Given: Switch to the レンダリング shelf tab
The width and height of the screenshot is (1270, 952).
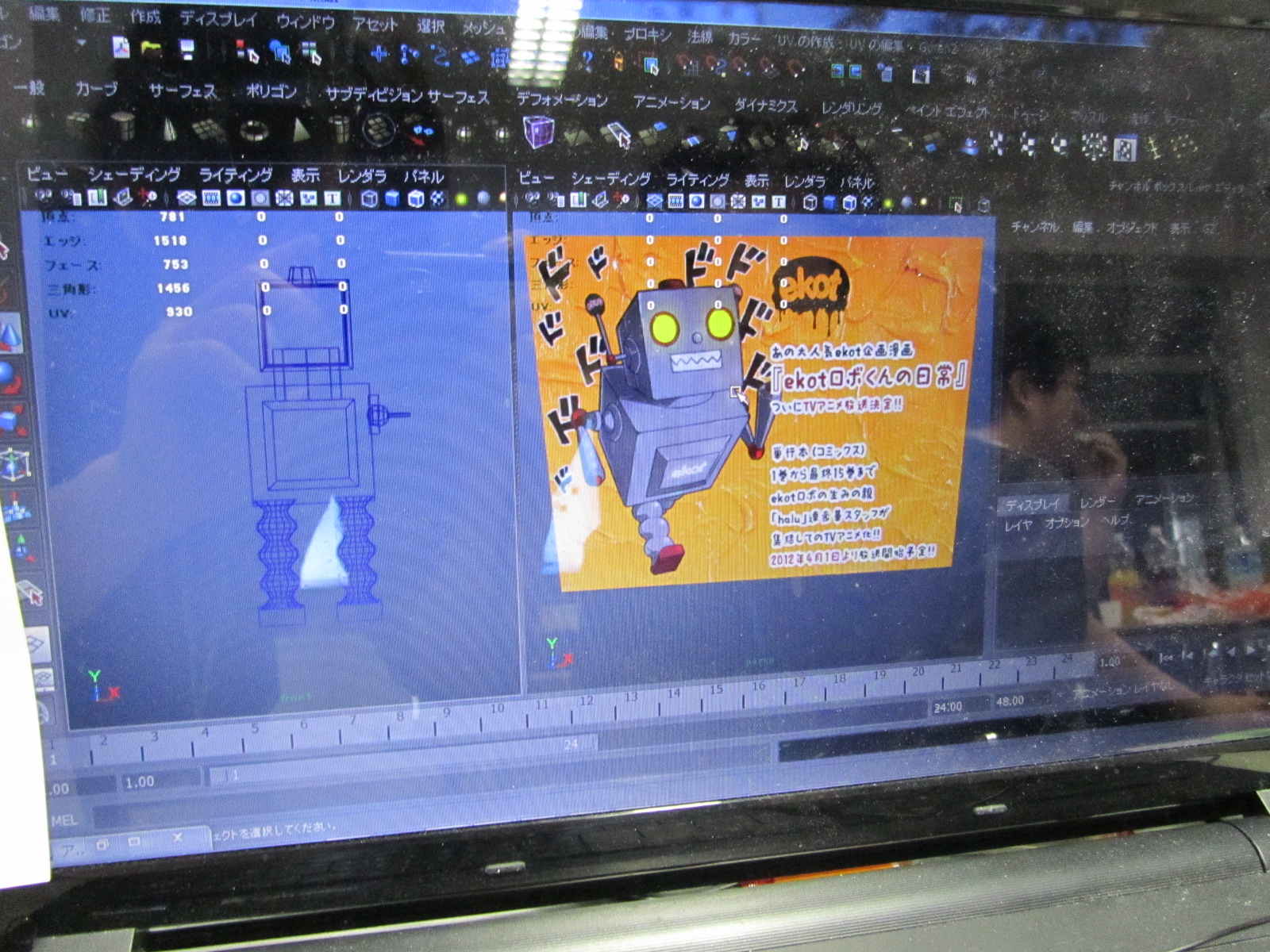Looking at the screenshot, I should (852, 108).
